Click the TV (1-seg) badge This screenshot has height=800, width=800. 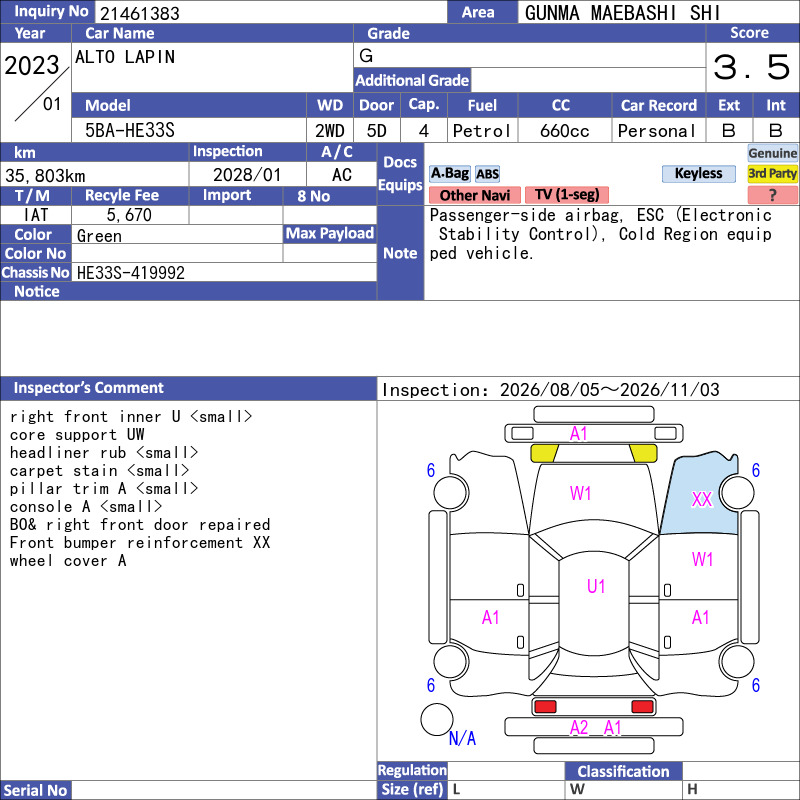(567, 195)
